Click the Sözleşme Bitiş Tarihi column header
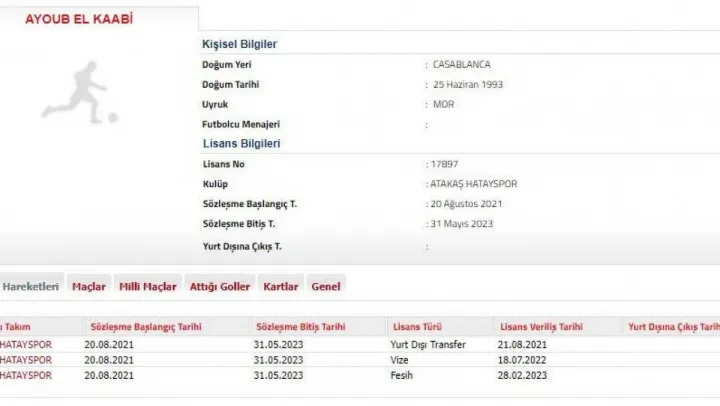This screenshot has width=720, height=406. 300,327
